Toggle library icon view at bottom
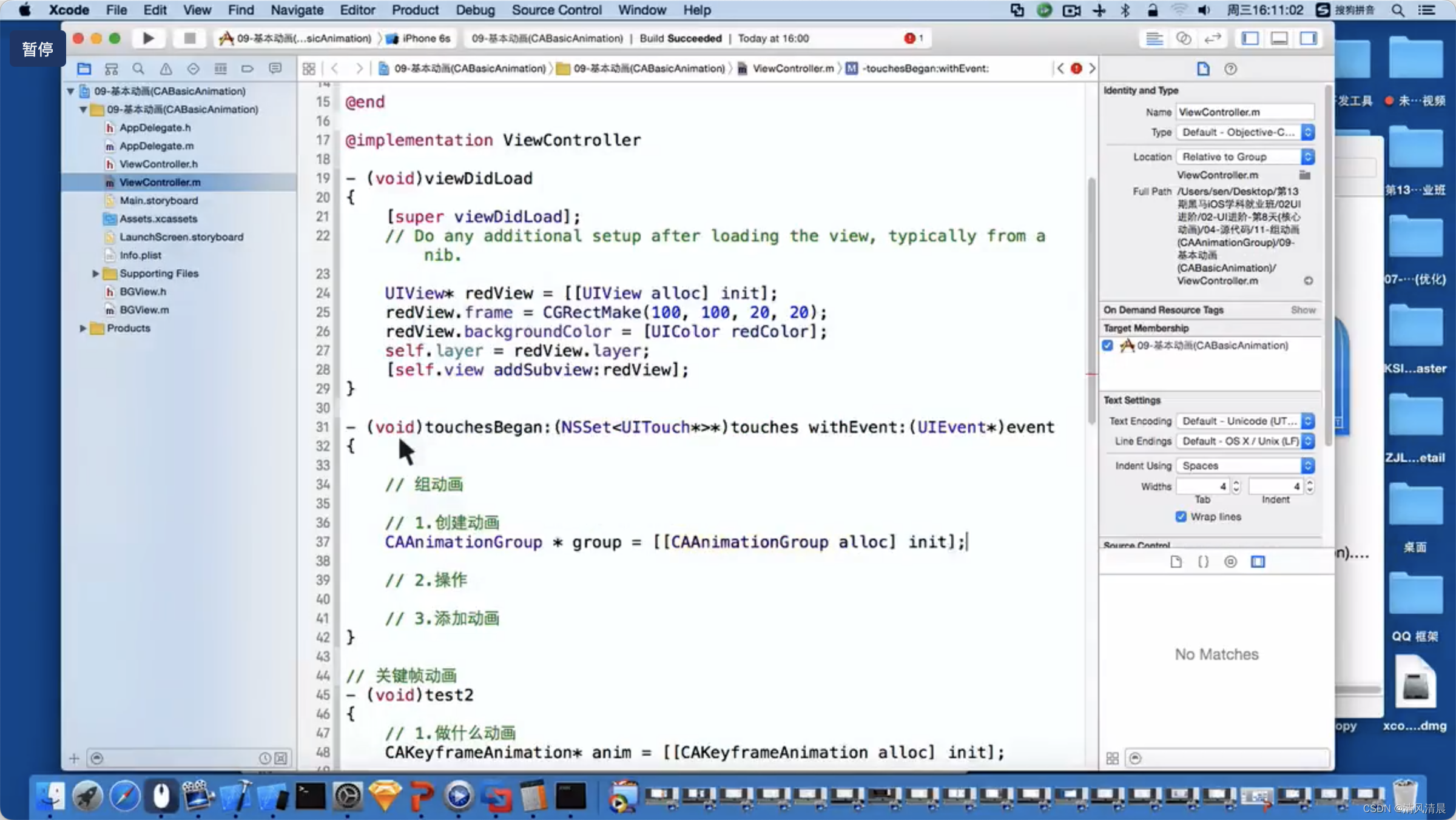 (x=1112, y=758)
